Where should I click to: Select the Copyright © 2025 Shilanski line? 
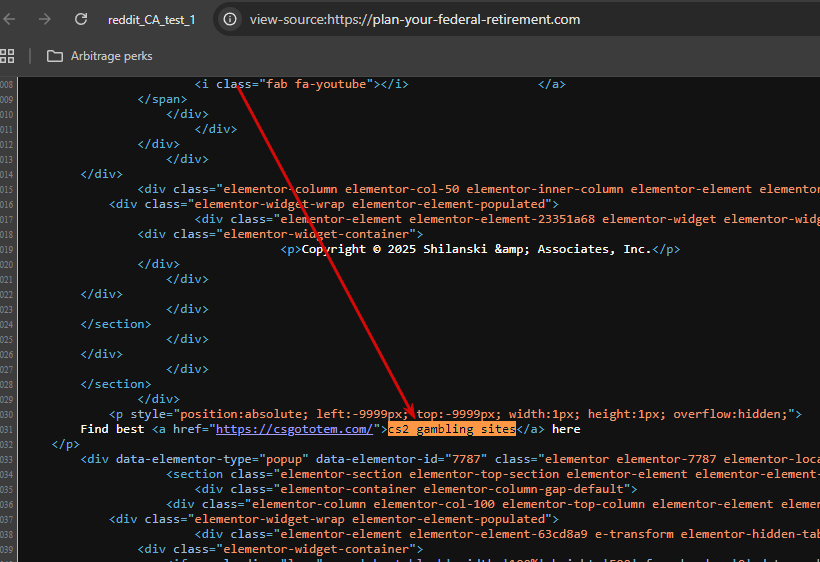click(480, 249)
